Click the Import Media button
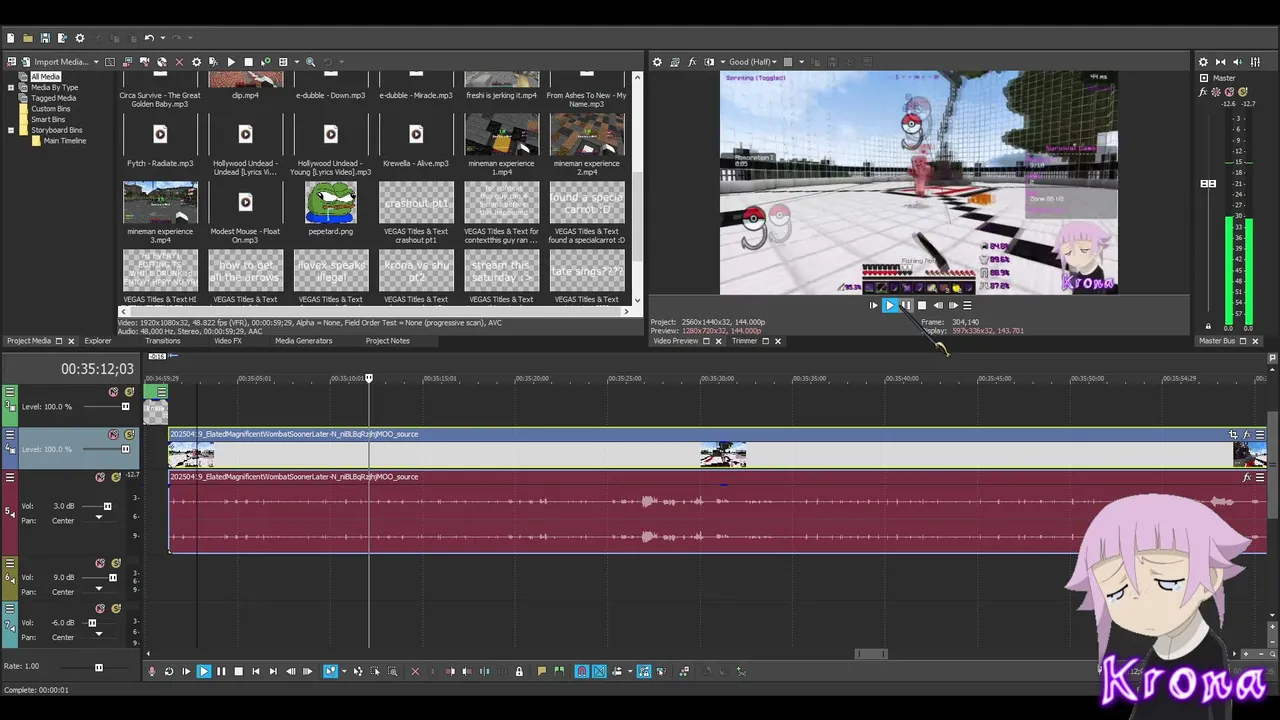Screen dimensions: 1280x720 [x=55, y=62]
